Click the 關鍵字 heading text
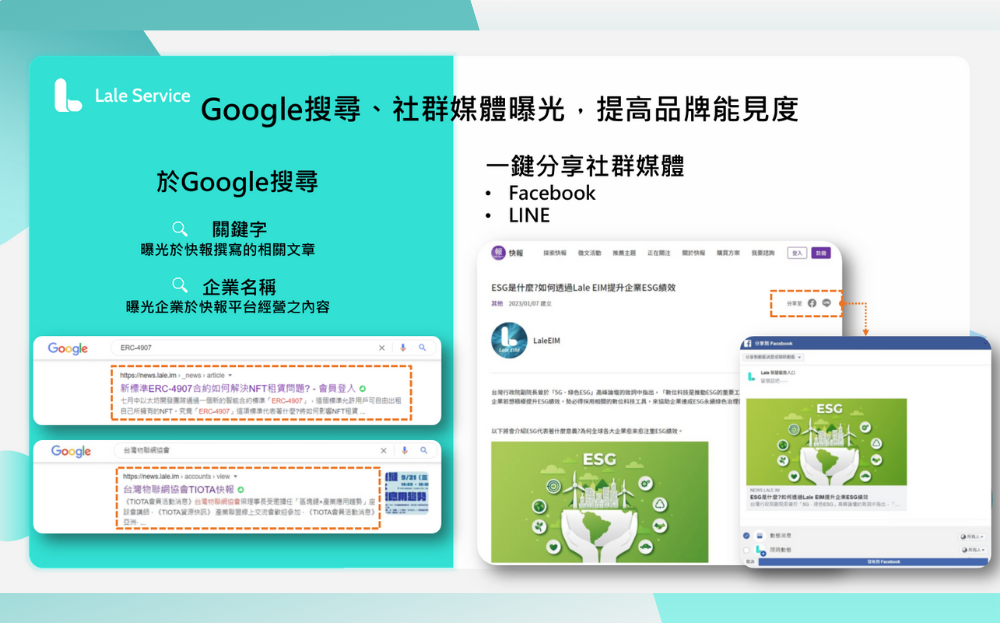This screenshot has height=623, width=1000. point(239,229)
